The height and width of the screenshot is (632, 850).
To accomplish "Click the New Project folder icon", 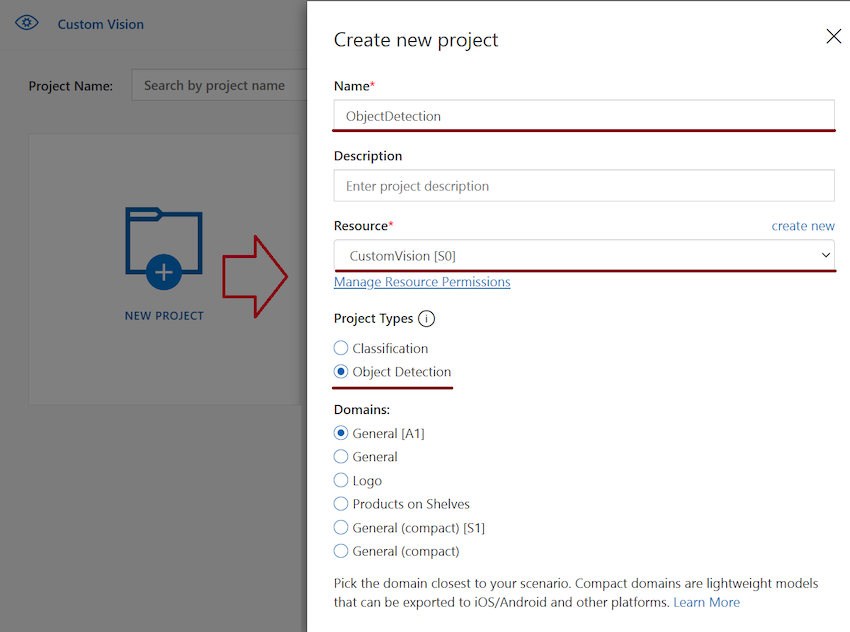I will 164,248.
